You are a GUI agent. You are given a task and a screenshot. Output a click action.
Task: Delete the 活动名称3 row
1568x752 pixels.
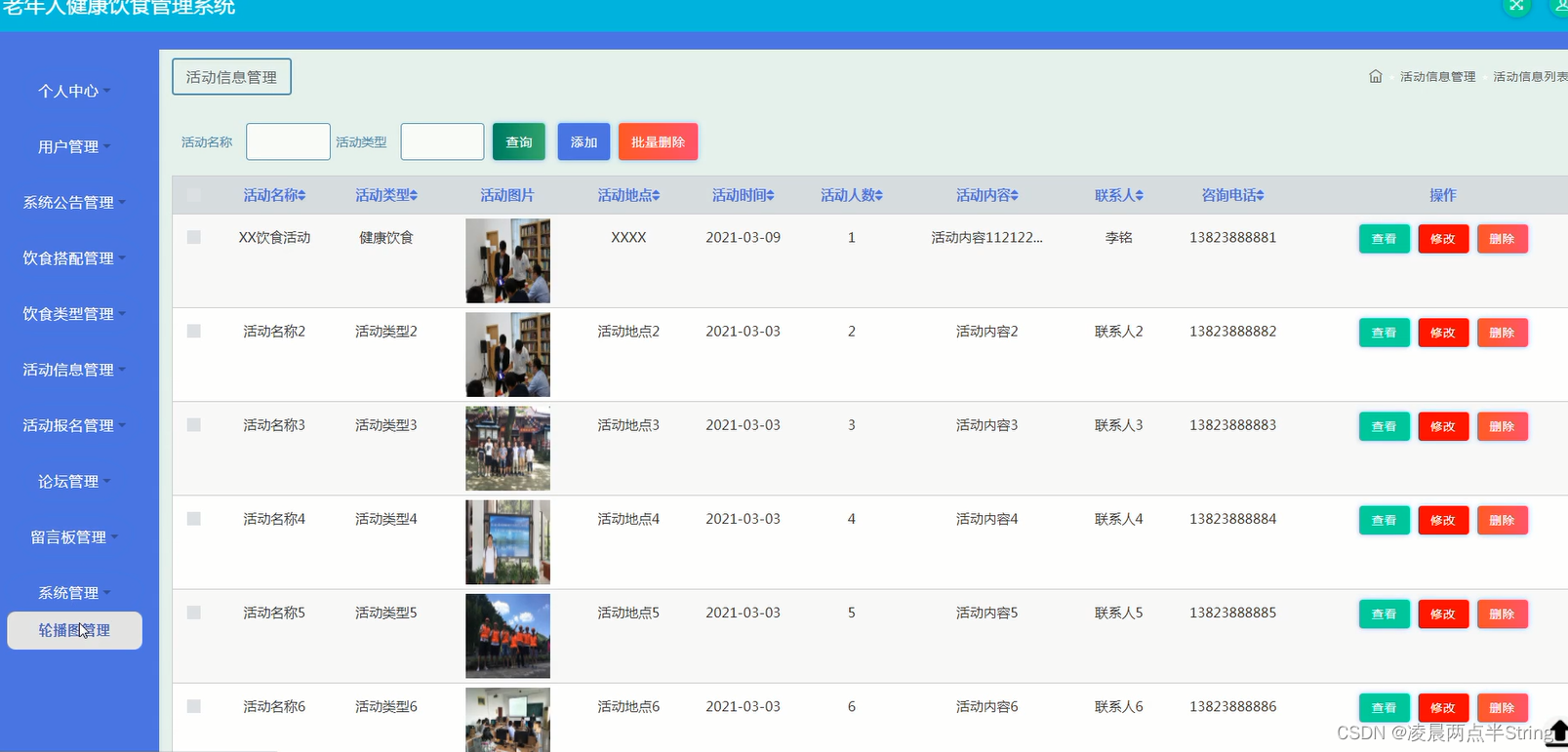click(x=1502, y=425)
